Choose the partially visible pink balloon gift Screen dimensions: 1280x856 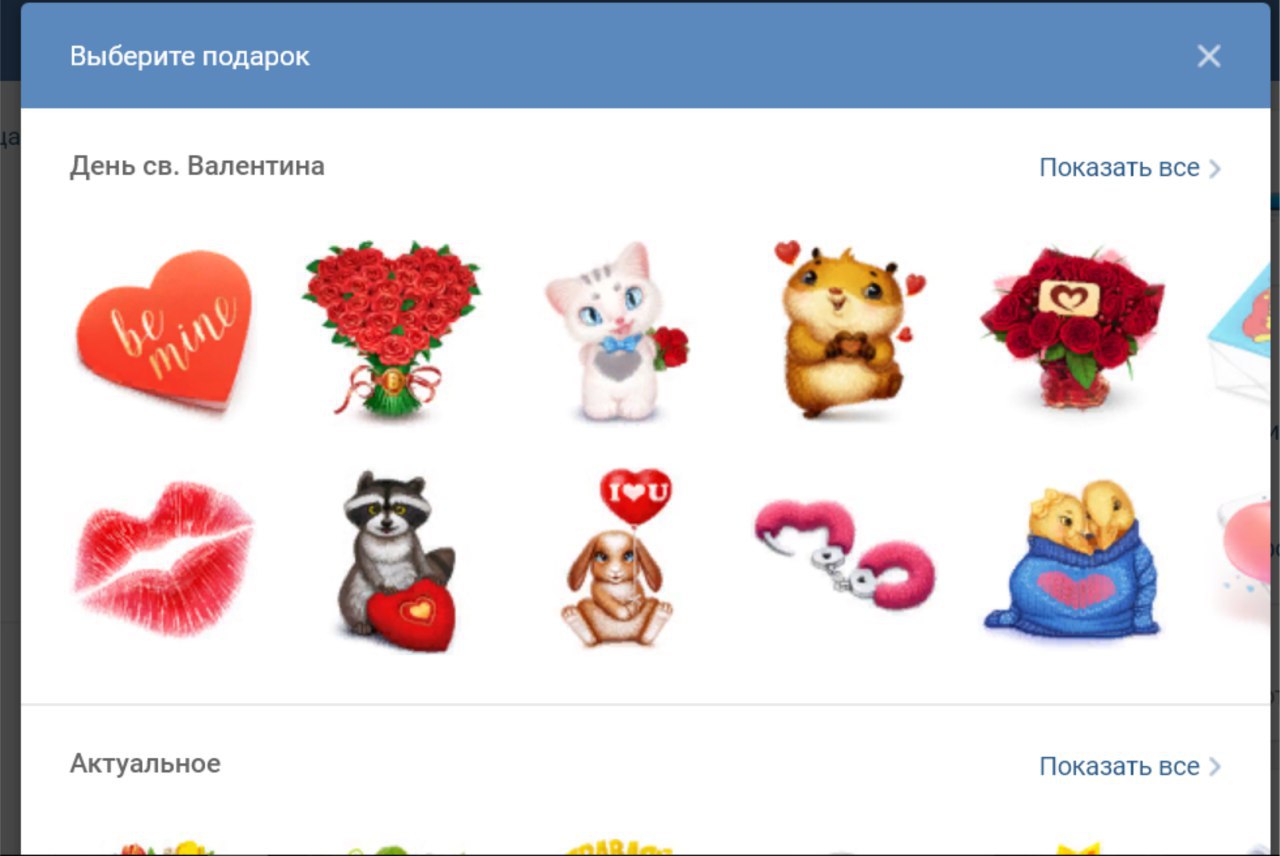[x=1245, y=550]
